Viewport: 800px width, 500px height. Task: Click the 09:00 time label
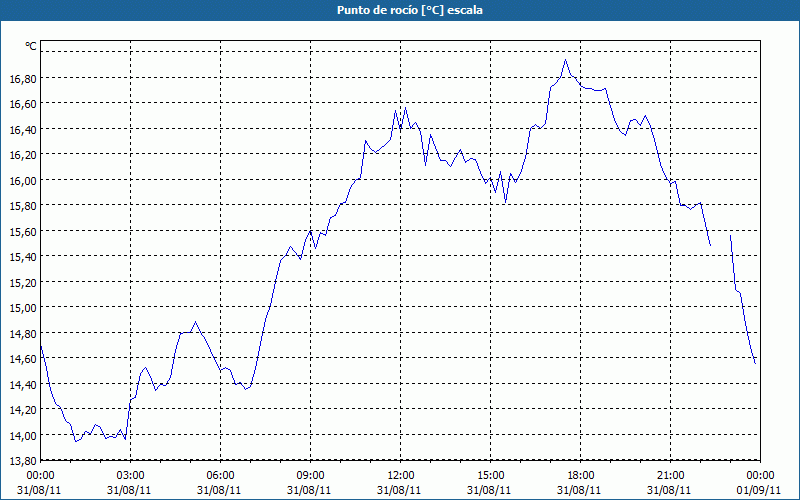(310, 476)
